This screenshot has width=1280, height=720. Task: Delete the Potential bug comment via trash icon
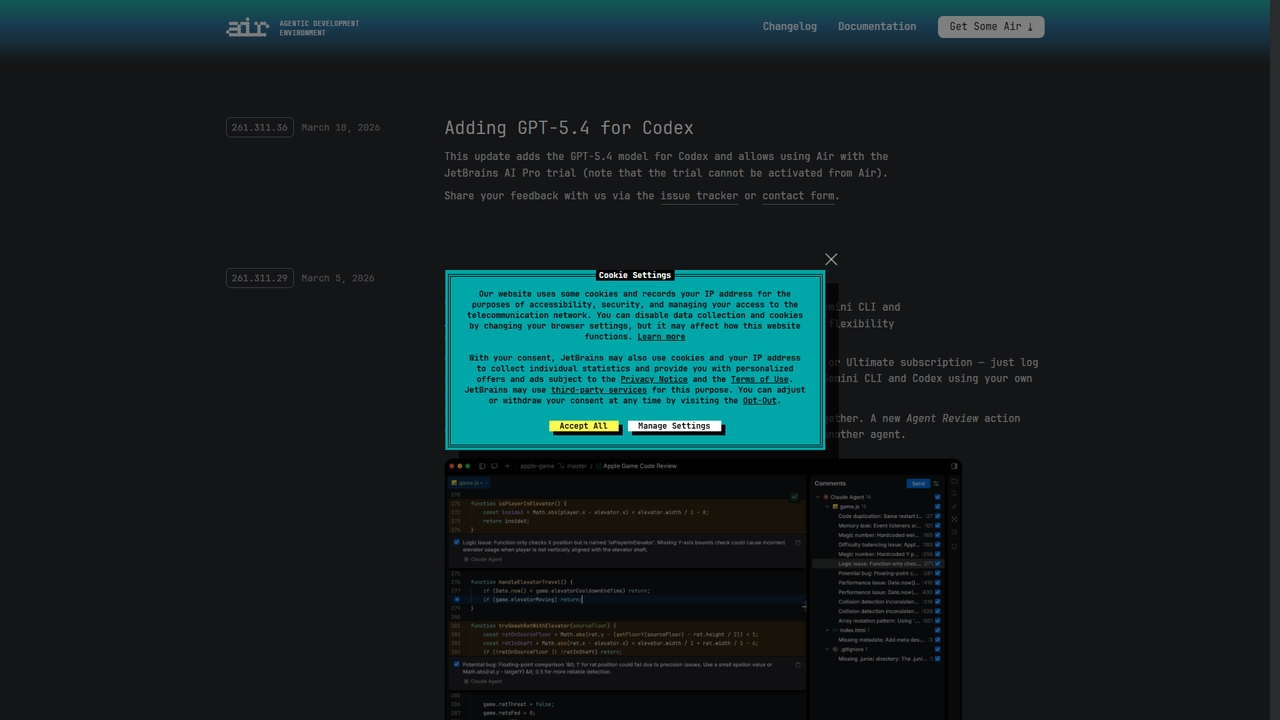click(798, 664)
